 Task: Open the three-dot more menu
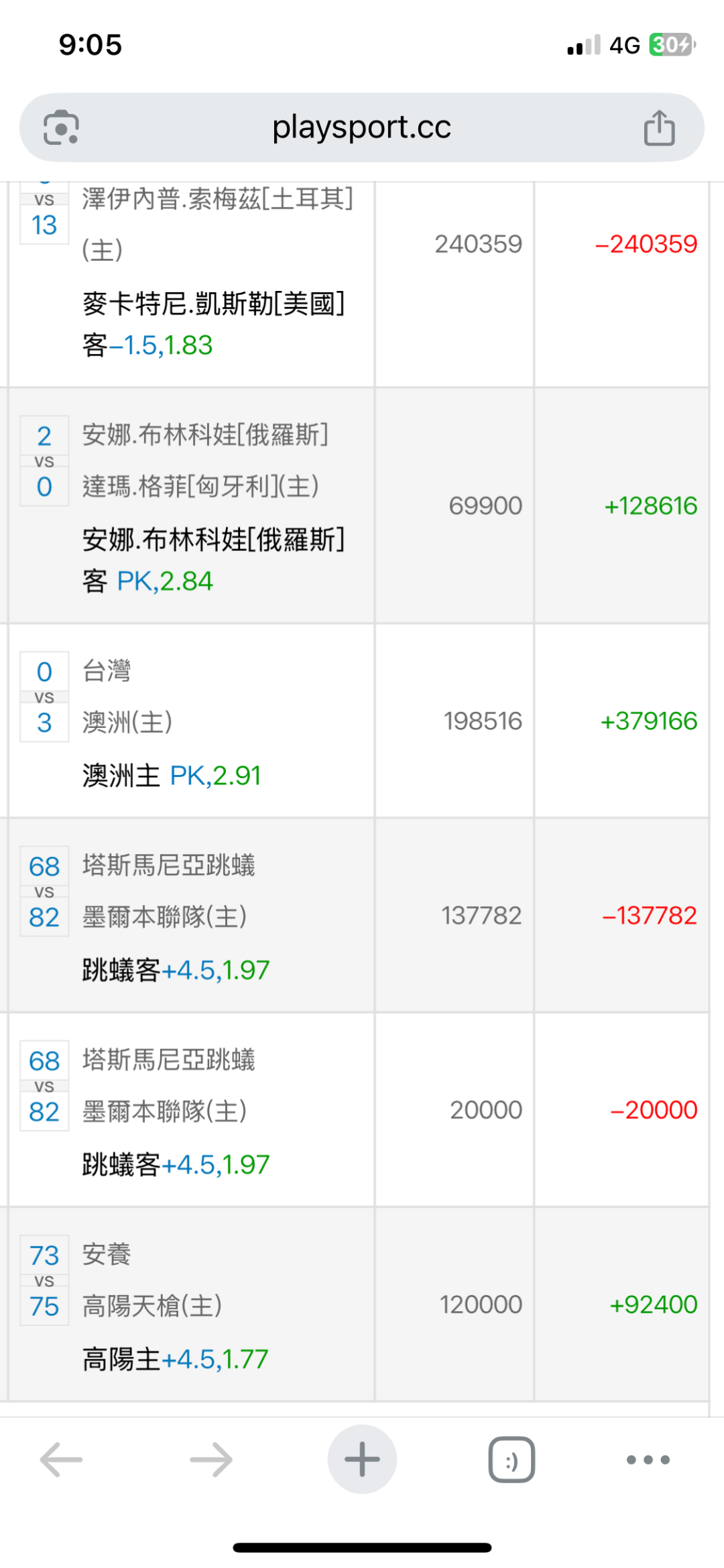[x=648, y=1459]
